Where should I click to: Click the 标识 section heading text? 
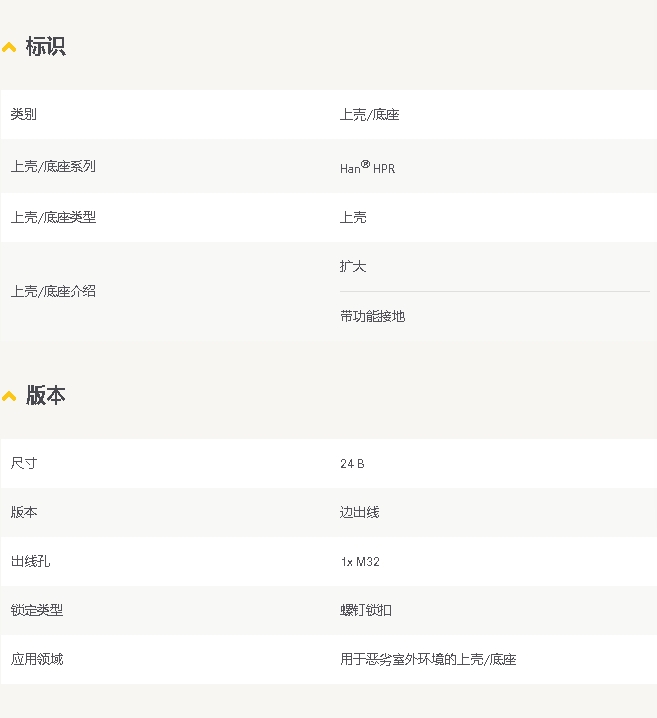point(45,46)
